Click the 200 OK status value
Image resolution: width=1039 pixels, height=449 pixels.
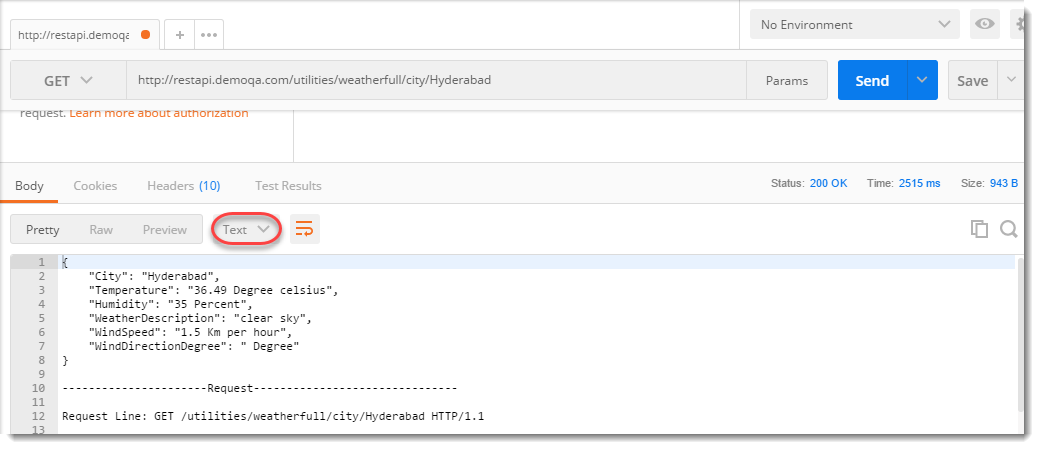click(828, 183)
